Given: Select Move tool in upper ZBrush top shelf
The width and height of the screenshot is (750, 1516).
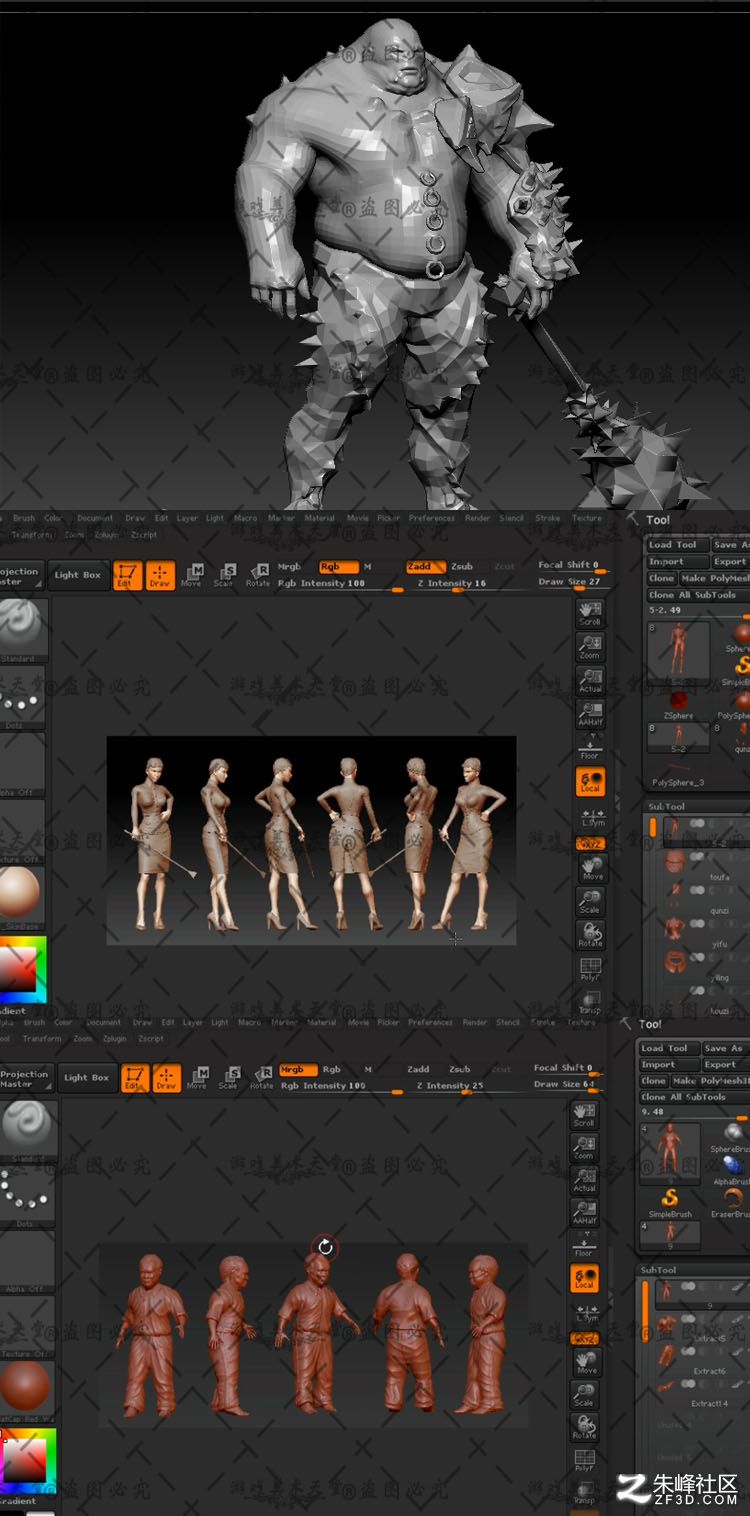Looking at the screenshot, I should [x=192, y=575].
